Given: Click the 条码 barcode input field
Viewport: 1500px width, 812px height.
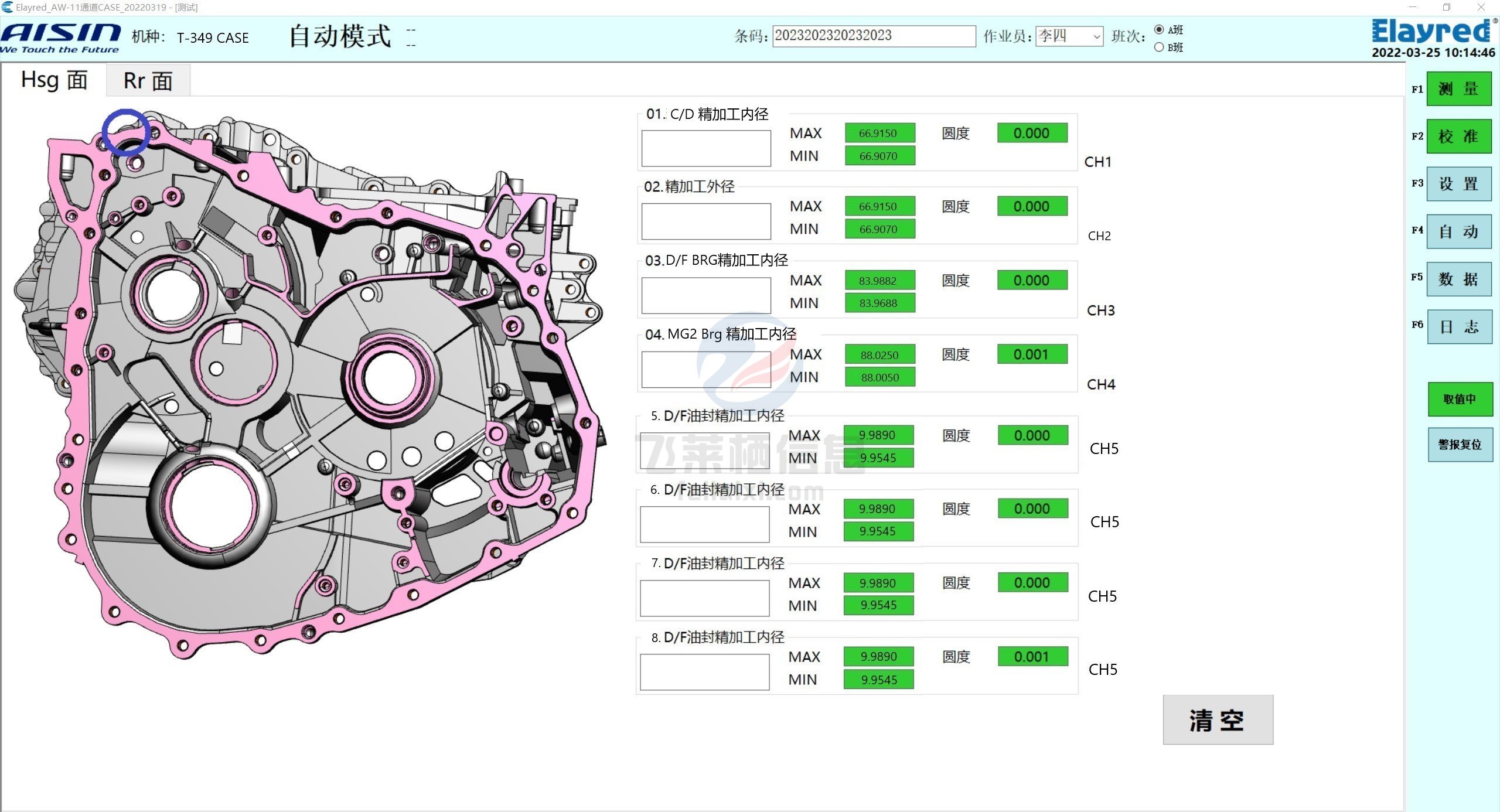Looking at the screenshot, I should (873, 36).
